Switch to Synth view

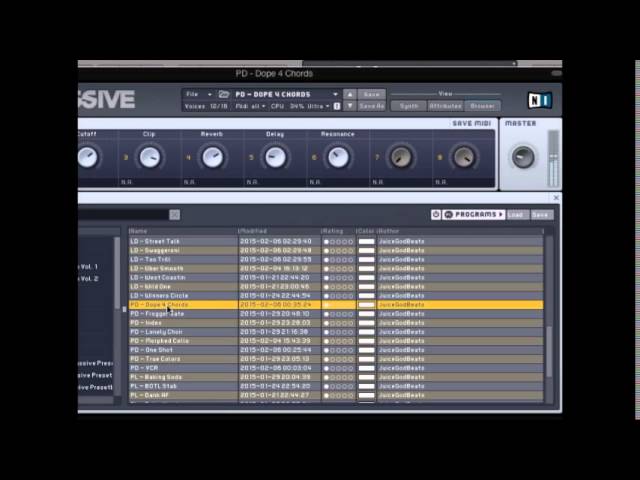pos(409,106)
